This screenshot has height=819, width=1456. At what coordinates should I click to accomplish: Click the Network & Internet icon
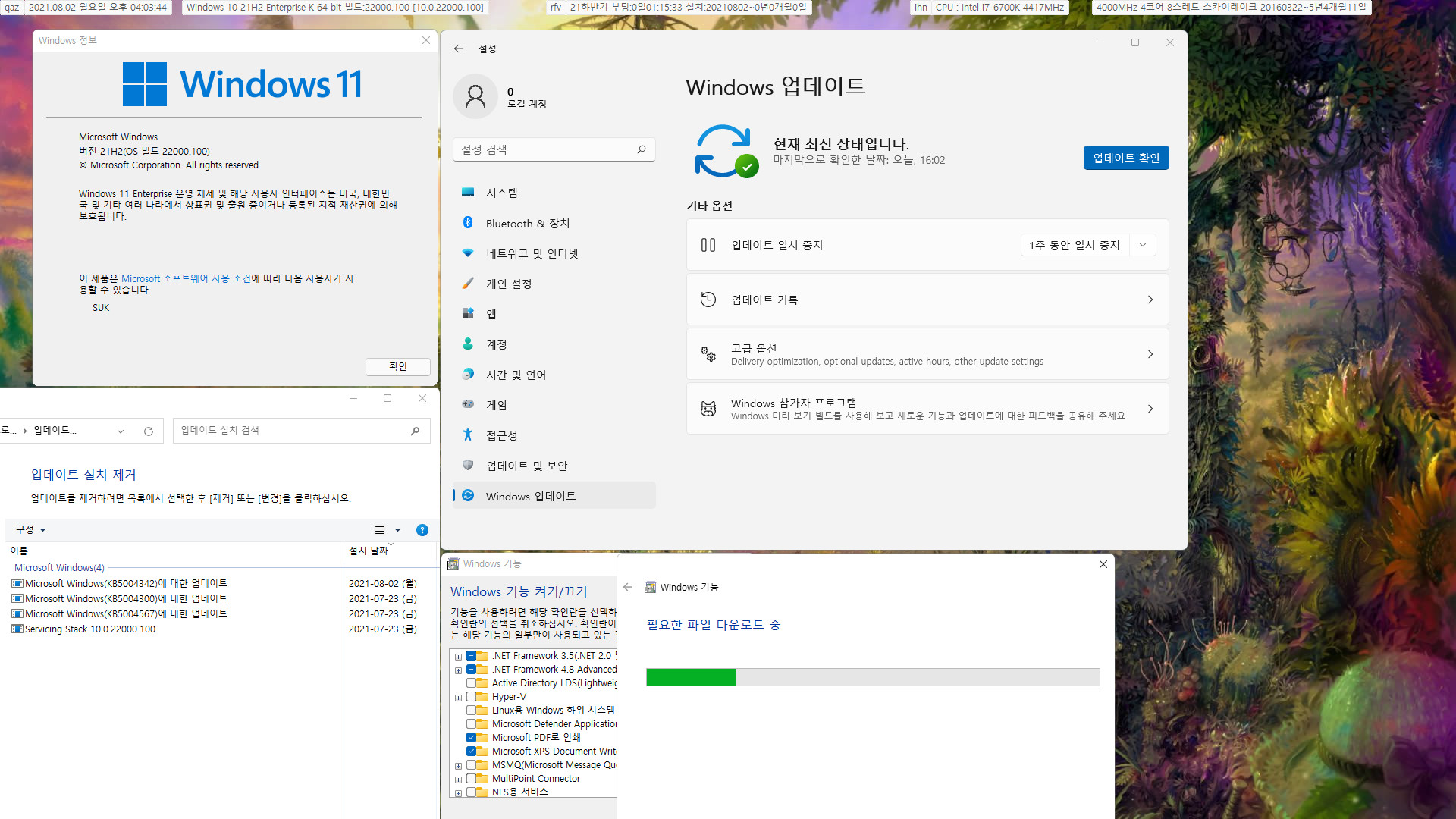pyautogui.click(x=467, y=253)
